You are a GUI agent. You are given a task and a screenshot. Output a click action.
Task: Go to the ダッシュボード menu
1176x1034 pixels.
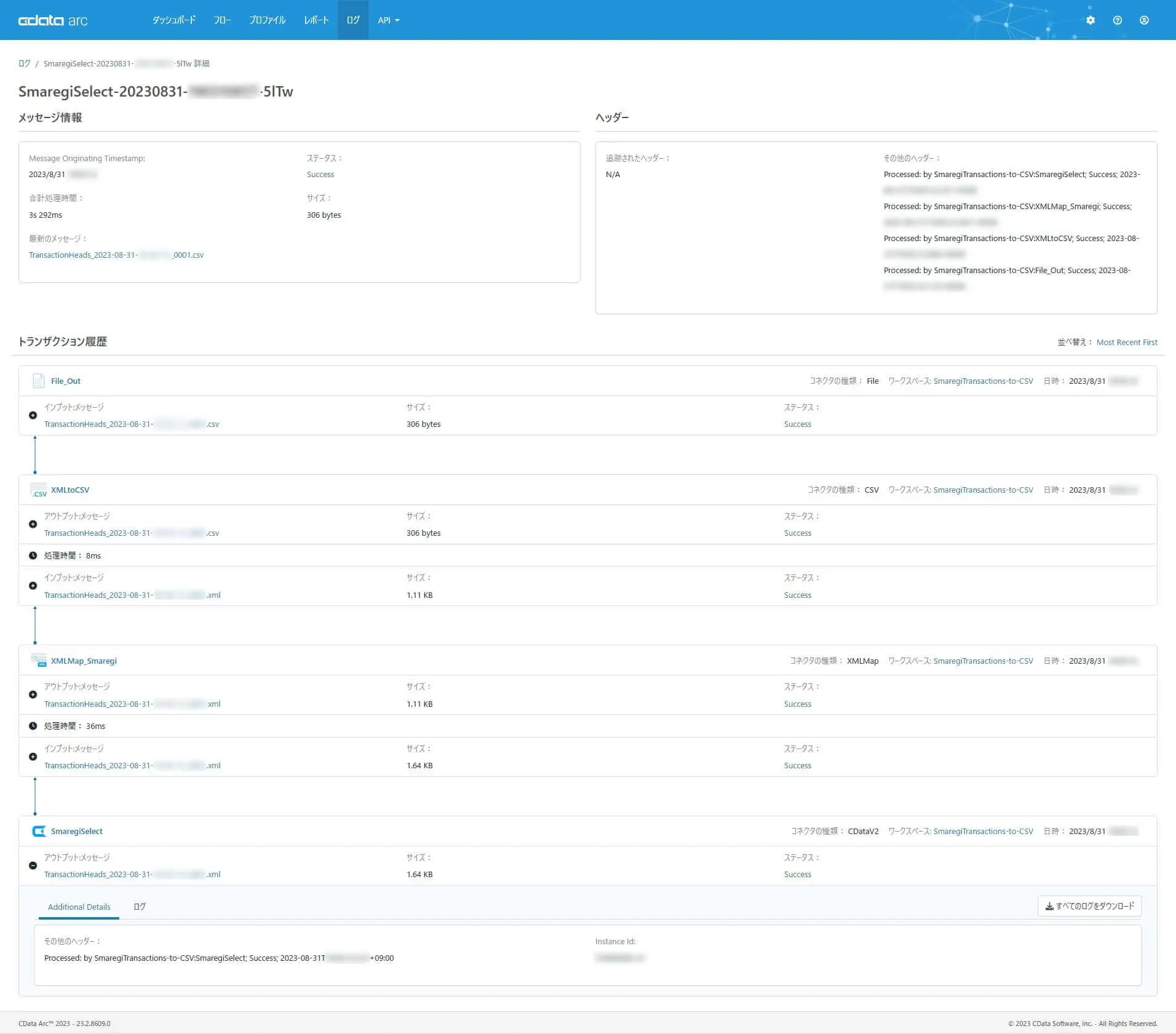pyautogui.click(x=174, y=20)
